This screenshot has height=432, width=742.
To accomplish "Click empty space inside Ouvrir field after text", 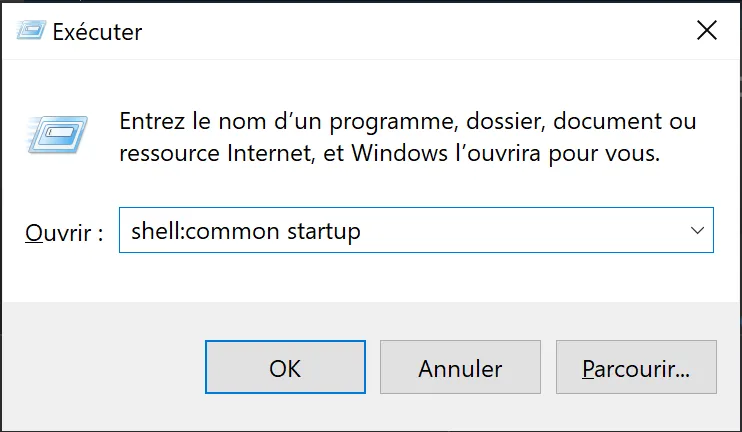I will [521, 230].
